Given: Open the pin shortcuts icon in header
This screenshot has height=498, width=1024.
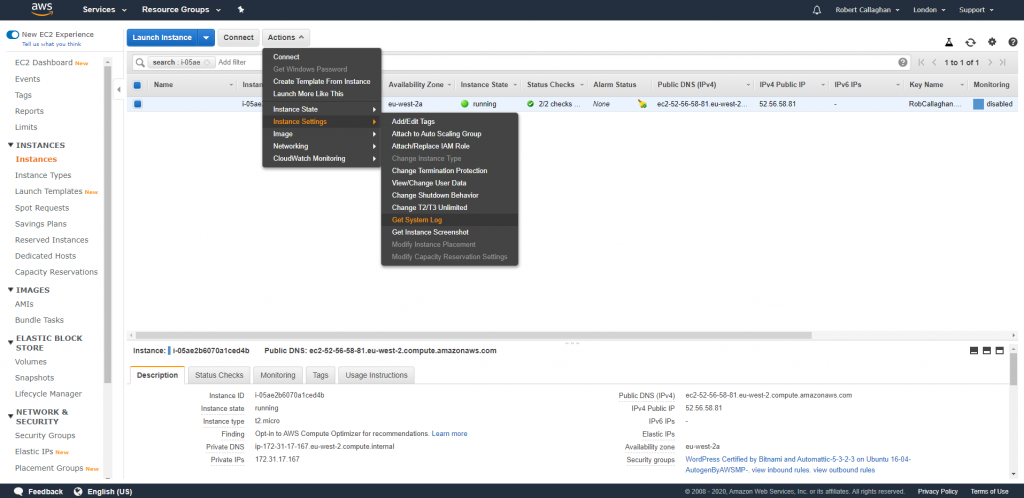Looking at the screenshot, I should [241, 10].
